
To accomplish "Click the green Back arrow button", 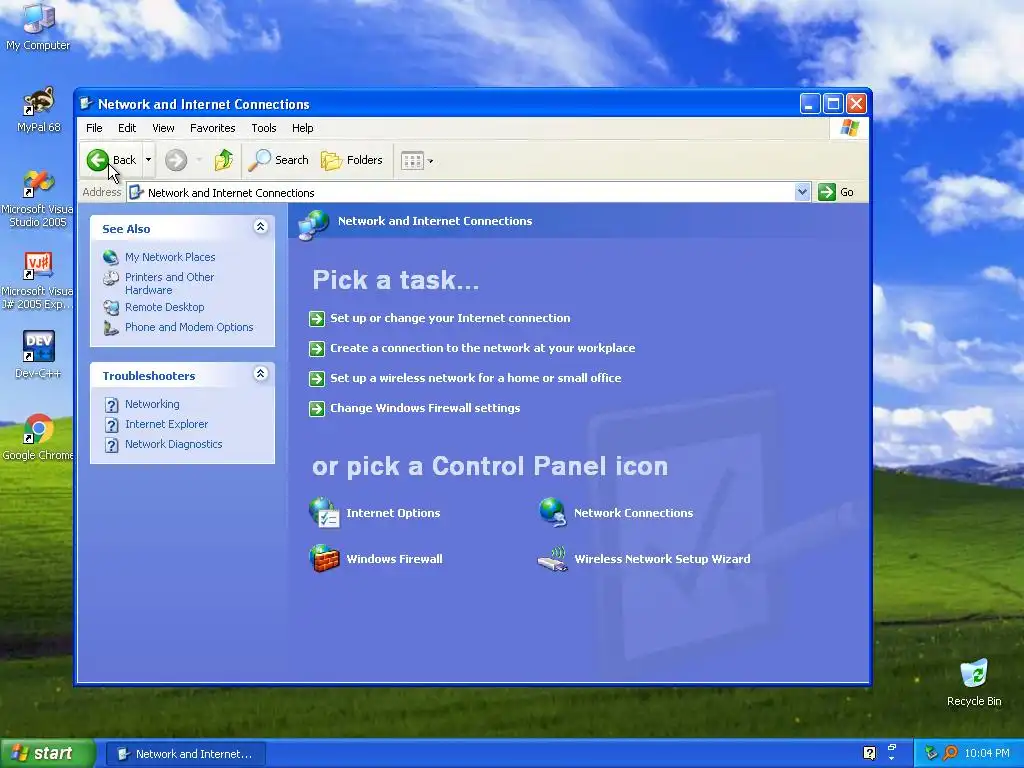I will pyautogui.click(x=98, y=160).
